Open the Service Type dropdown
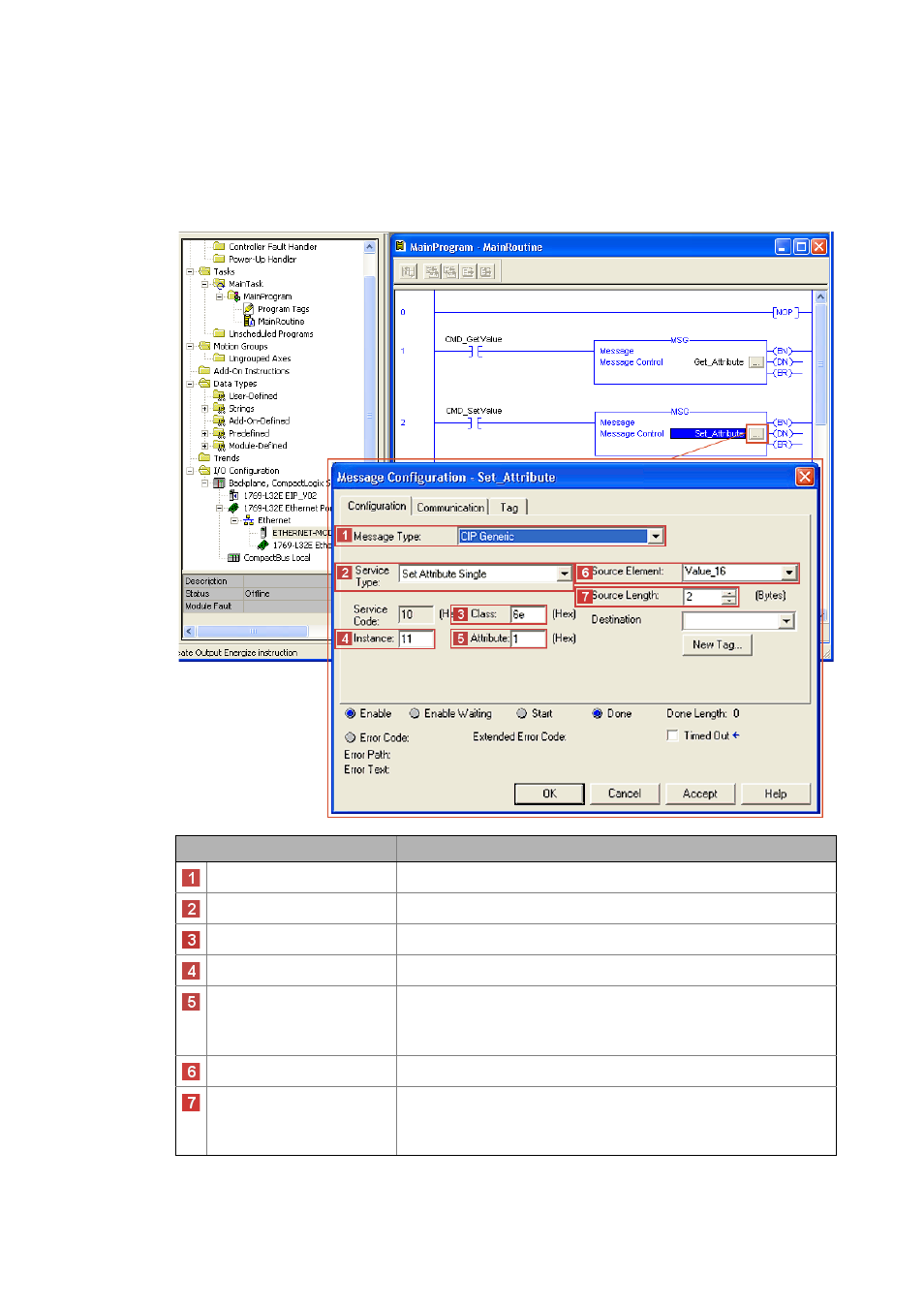Image resolution: width=924 pixels, height=1308 pixels. point(565,574)
